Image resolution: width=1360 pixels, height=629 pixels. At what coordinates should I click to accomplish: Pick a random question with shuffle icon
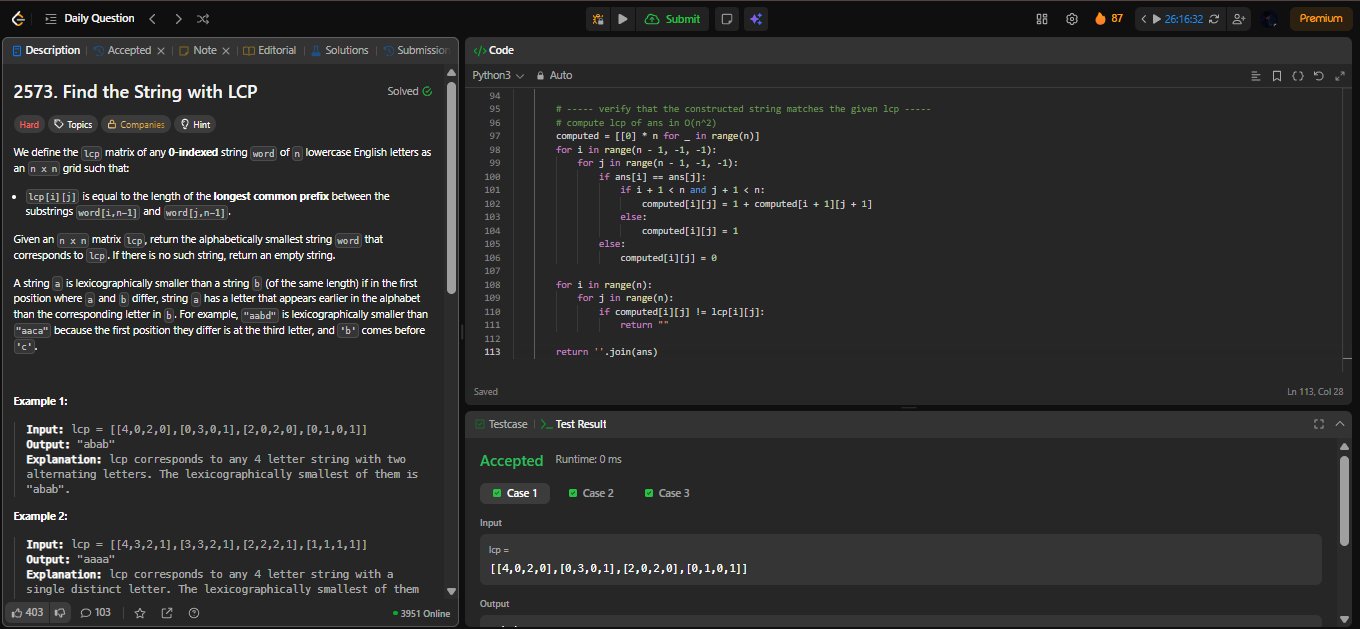point(204,19)
